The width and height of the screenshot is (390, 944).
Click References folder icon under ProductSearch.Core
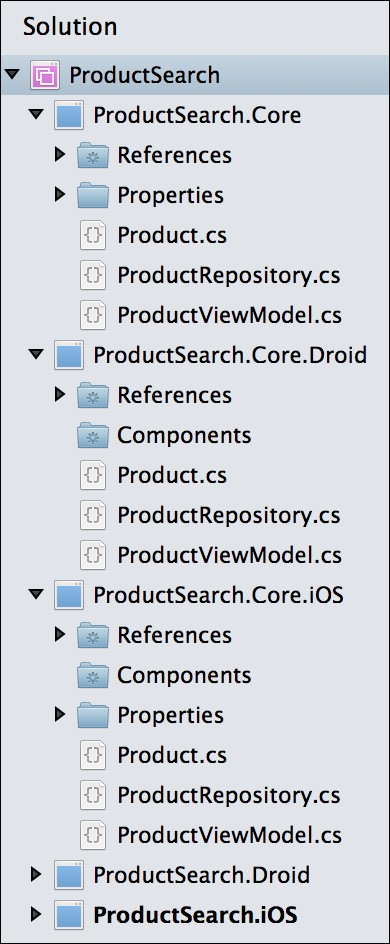click(93, 155)
